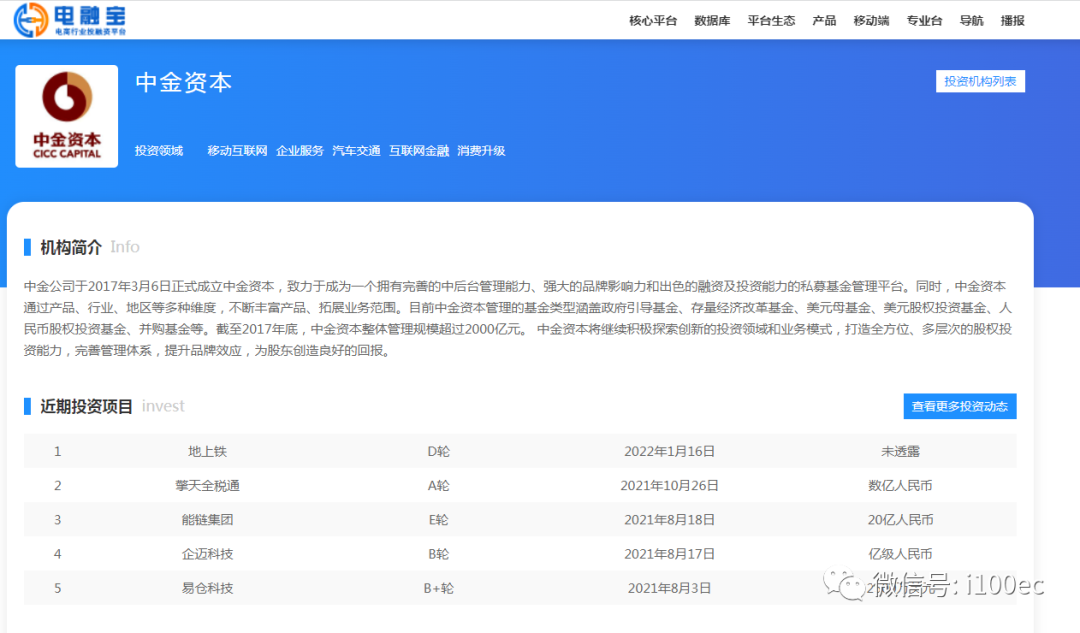Select the 专业台 nav item

coord(924,21)
